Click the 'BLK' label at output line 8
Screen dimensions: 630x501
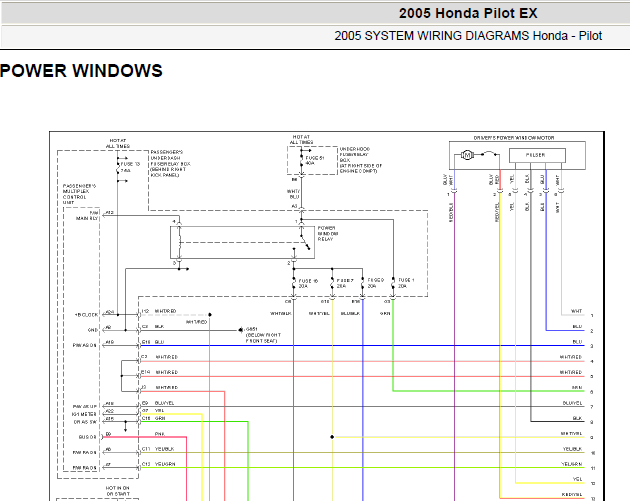pyautogui.click(x=577, y=418)
